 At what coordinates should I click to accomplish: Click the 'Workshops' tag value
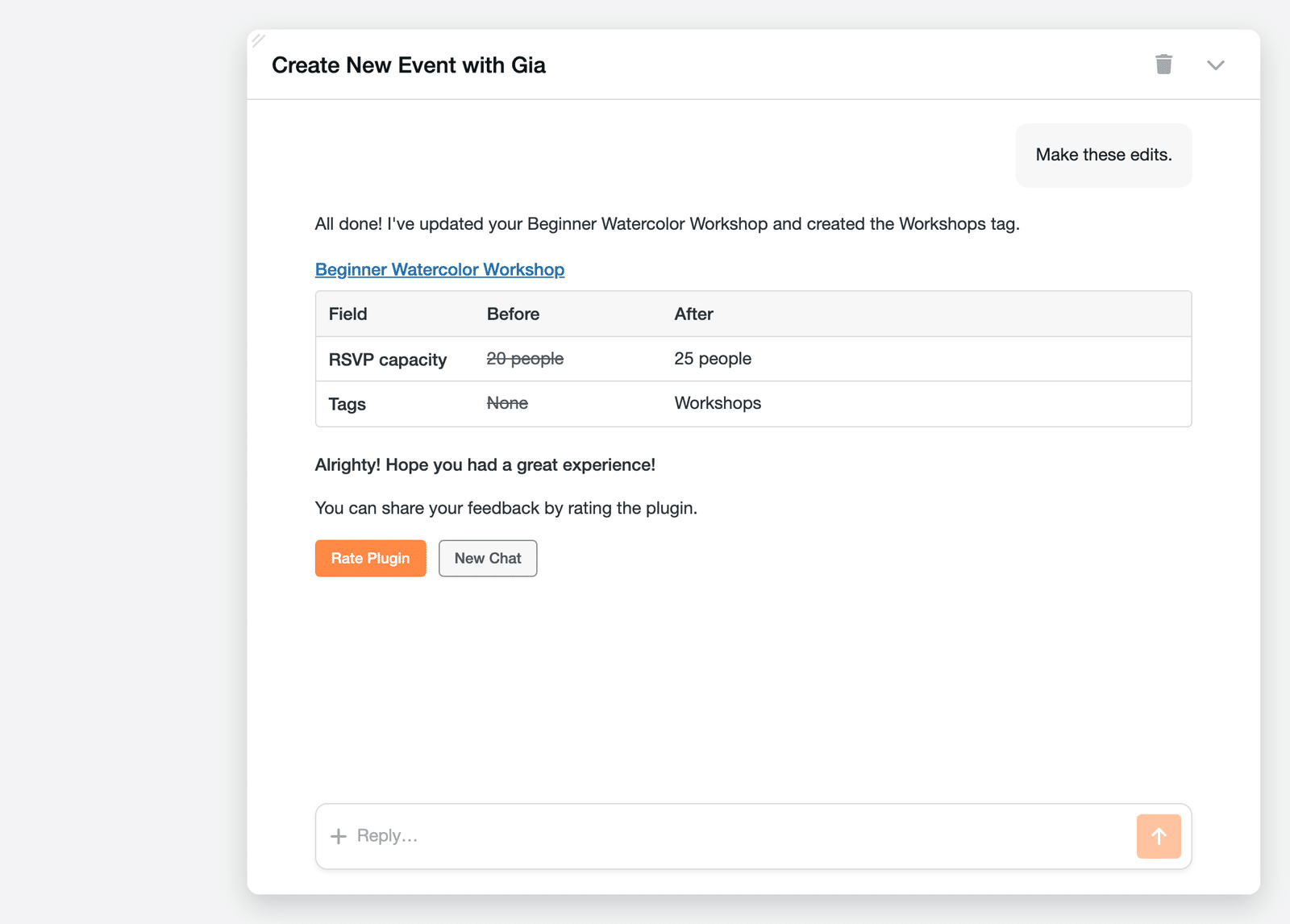tap(718, 403)
